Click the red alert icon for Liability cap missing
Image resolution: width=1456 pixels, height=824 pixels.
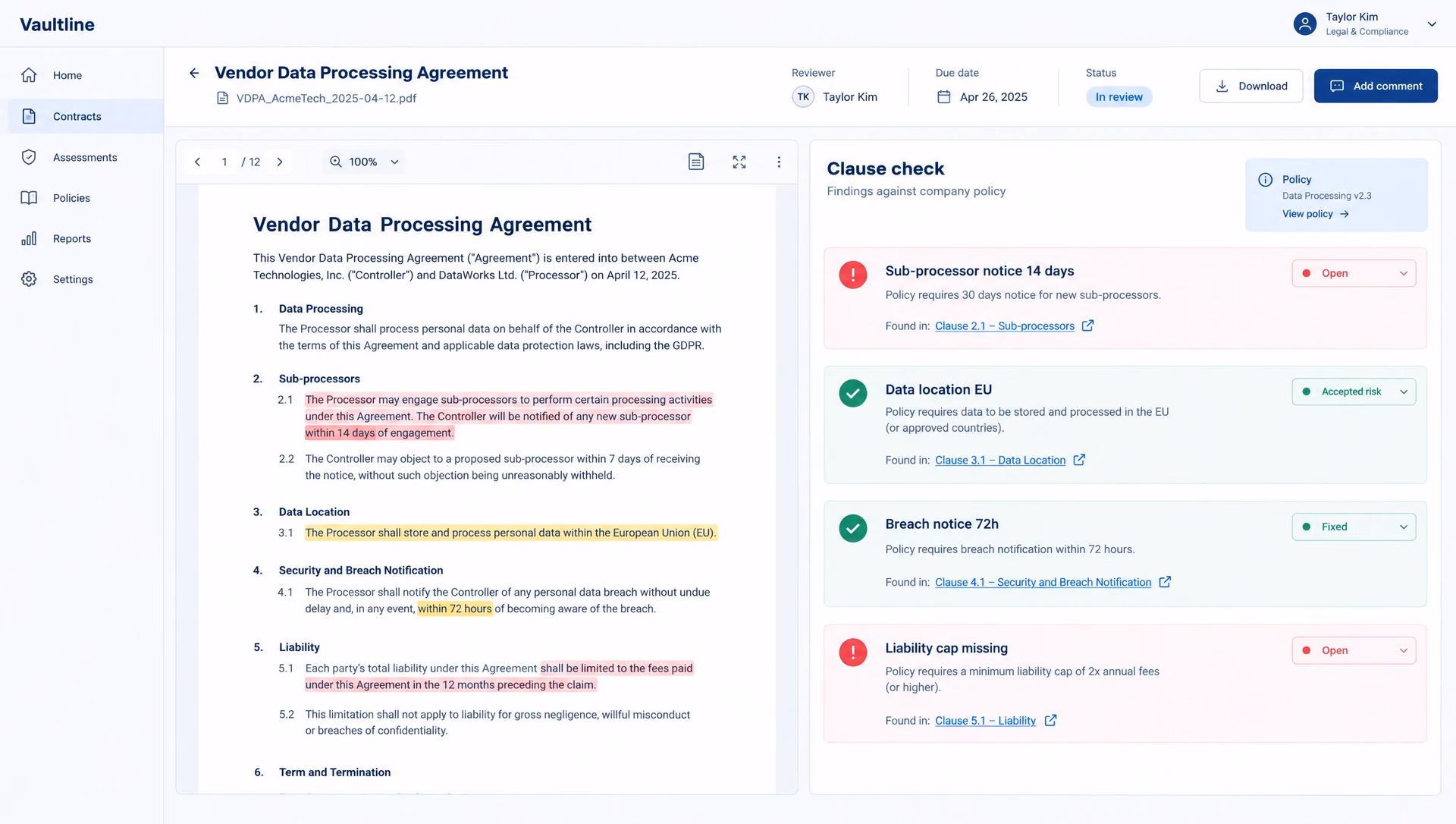tap(853, 652)
